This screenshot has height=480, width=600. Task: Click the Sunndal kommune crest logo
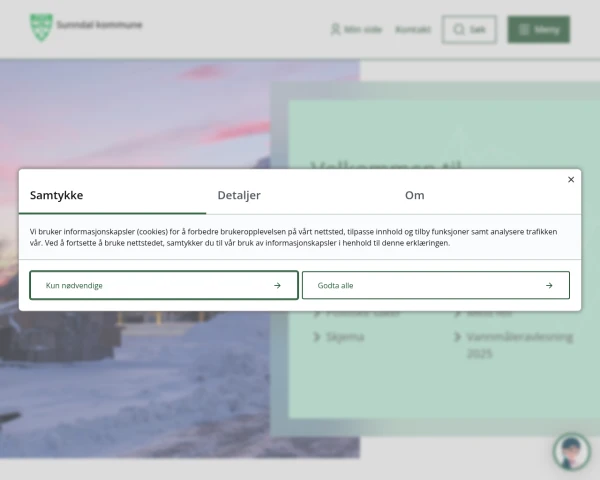tap(41, 27)
